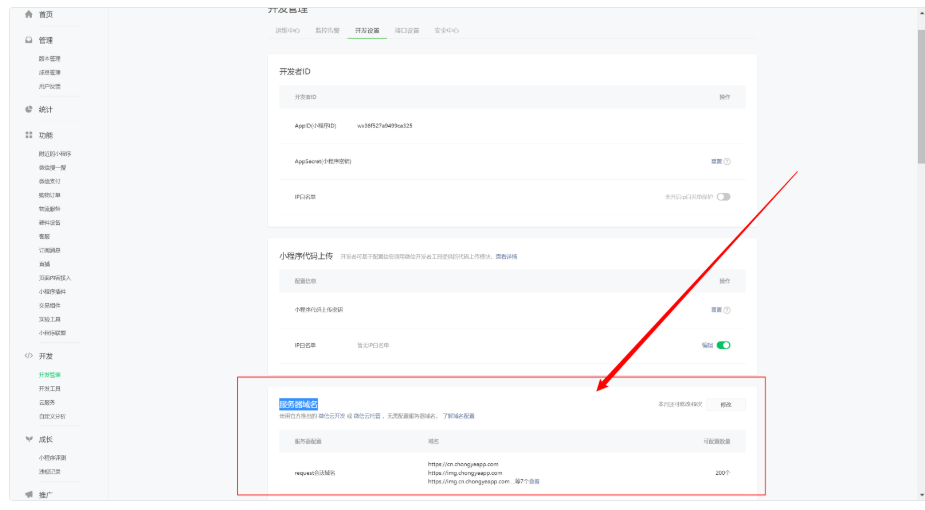Switch to the 安全中心 tab
Image resolution: width=925 pixels, height=510 pixels.
click(x=447, y=30)
